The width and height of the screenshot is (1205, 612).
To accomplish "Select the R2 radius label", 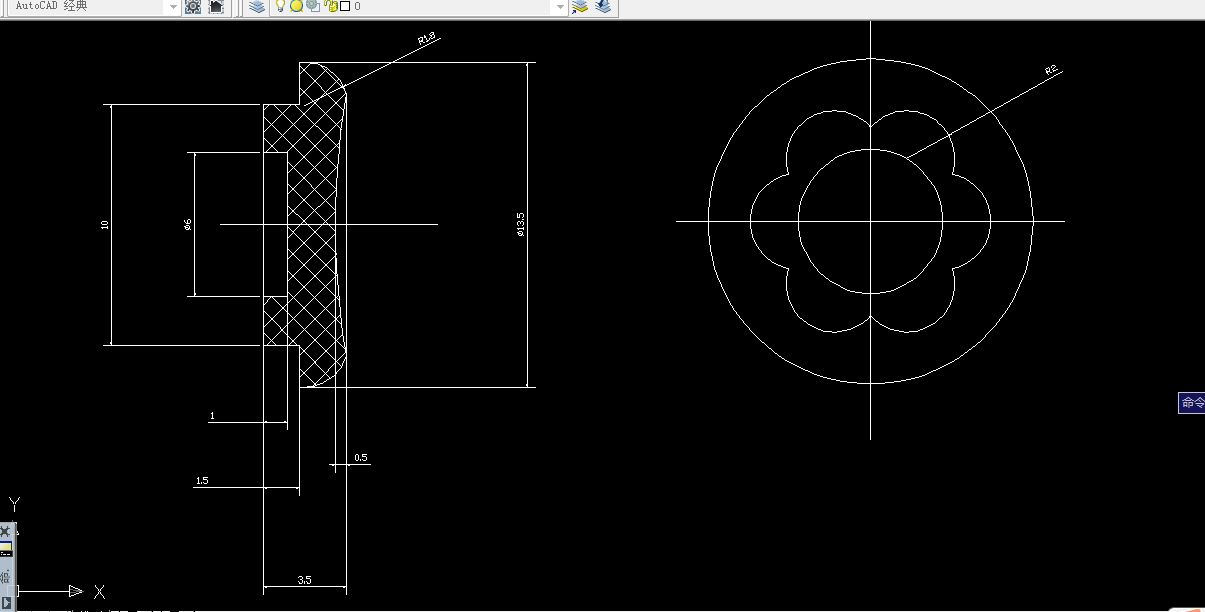I will [x=1051, y=70].
